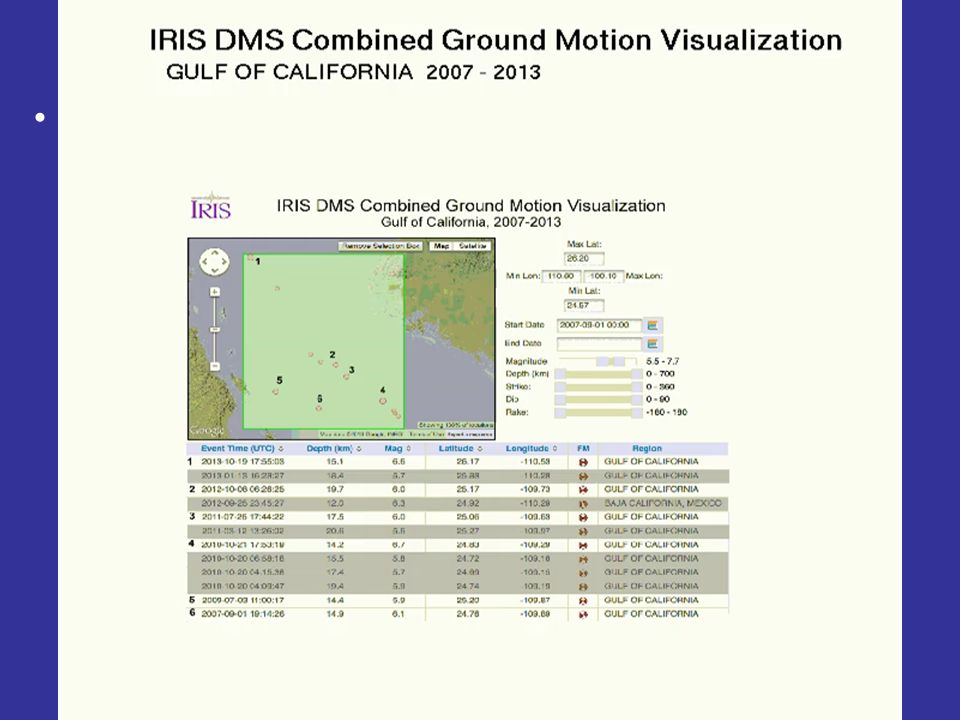Screen dimensions: 960x720
Task: Click the depth value 19.7 cell
Action: click(336, 490)
